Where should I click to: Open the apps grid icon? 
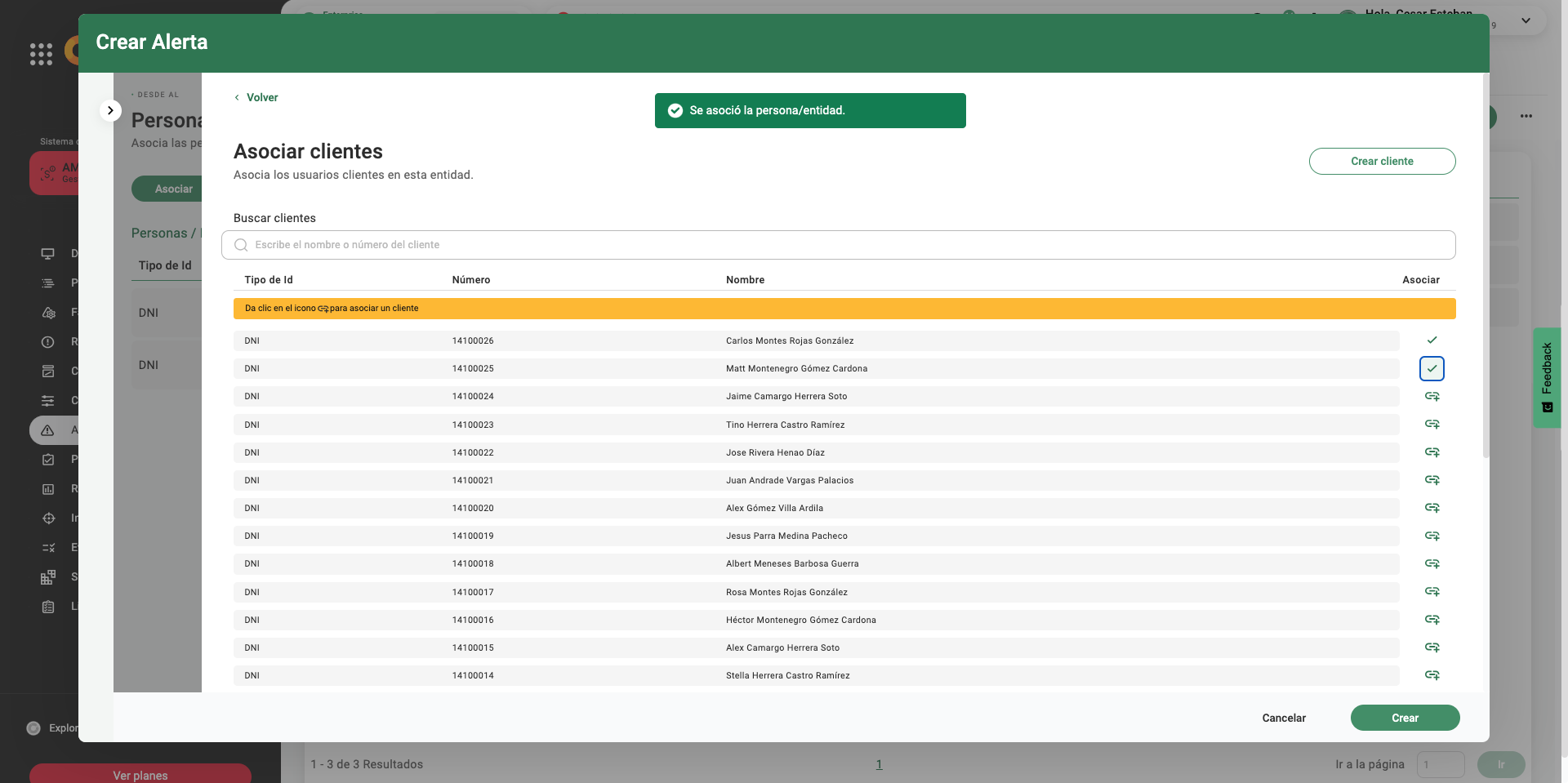41,54
